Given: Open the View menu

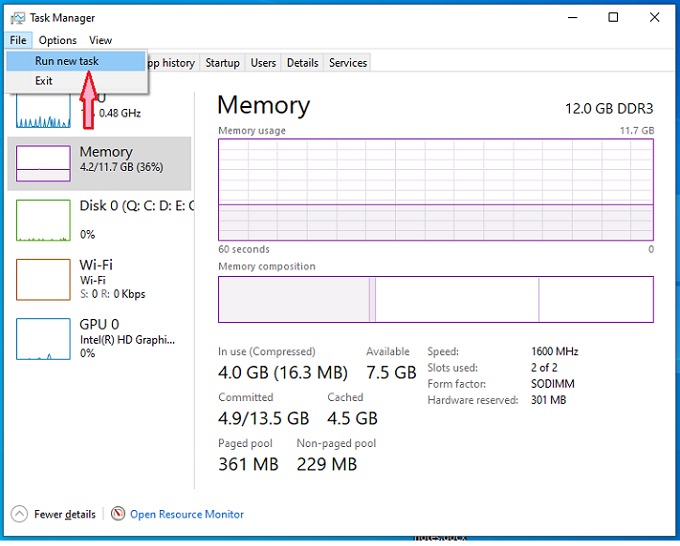Looking at the screenshot, I should pyautogui.click(x=100, y=40).
